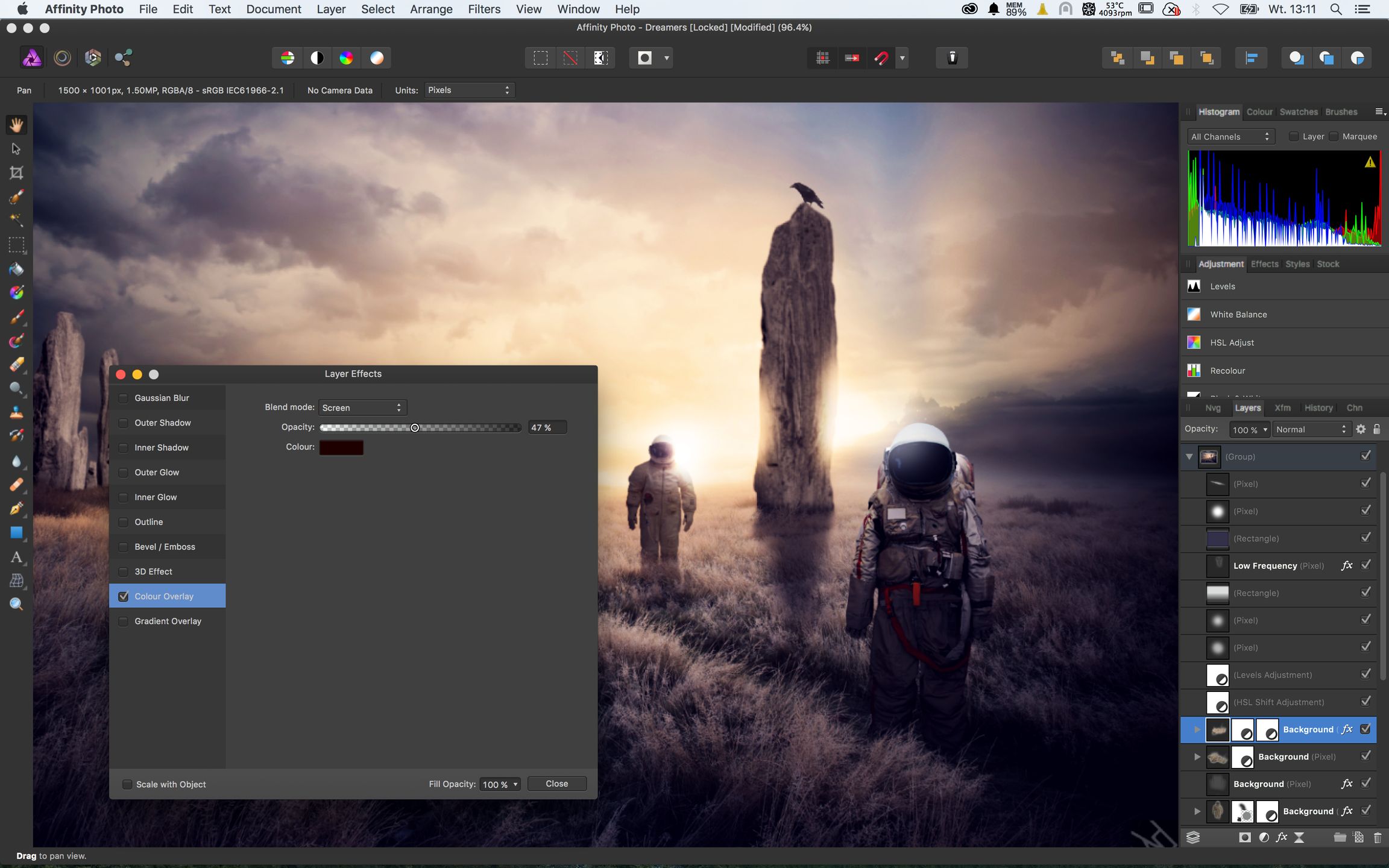Enable the Gaussian Blur effect checkbox
1389x868 pixels.
124,398
